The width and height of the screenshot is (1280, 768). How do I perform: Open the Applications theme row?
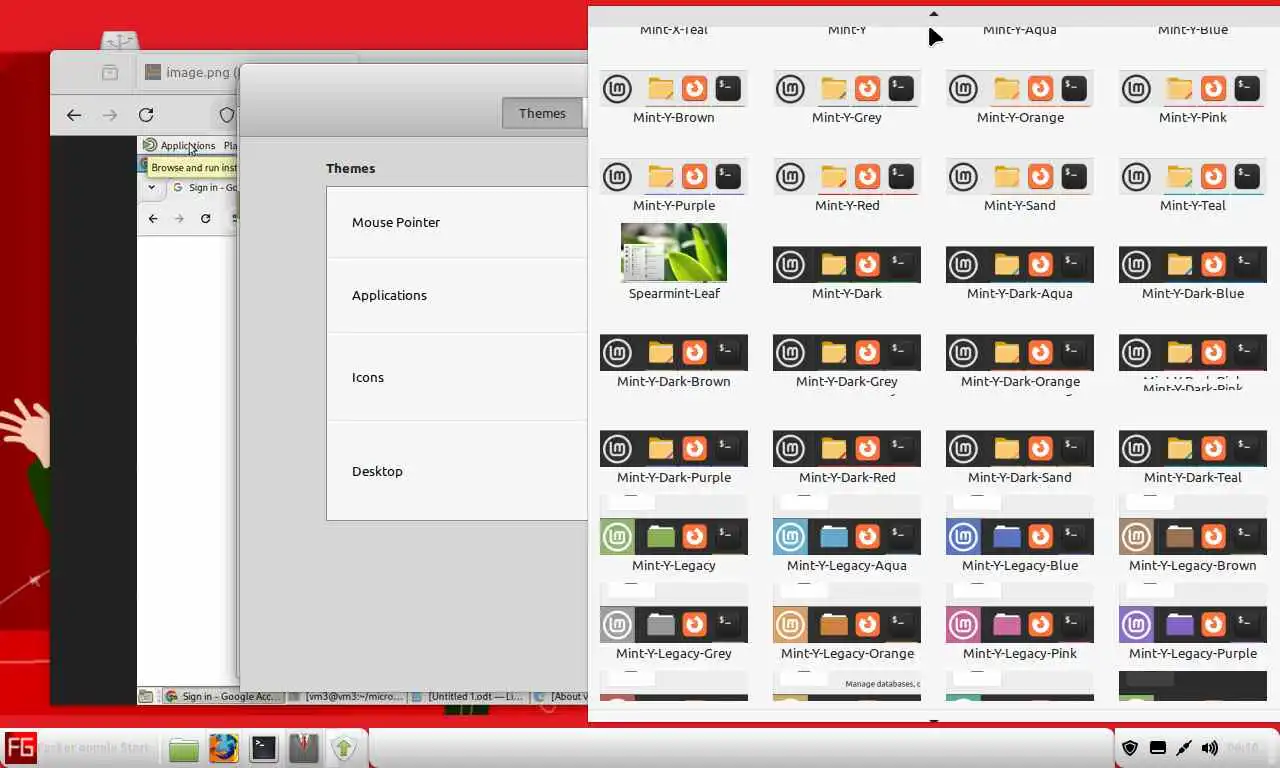(457, 295)
